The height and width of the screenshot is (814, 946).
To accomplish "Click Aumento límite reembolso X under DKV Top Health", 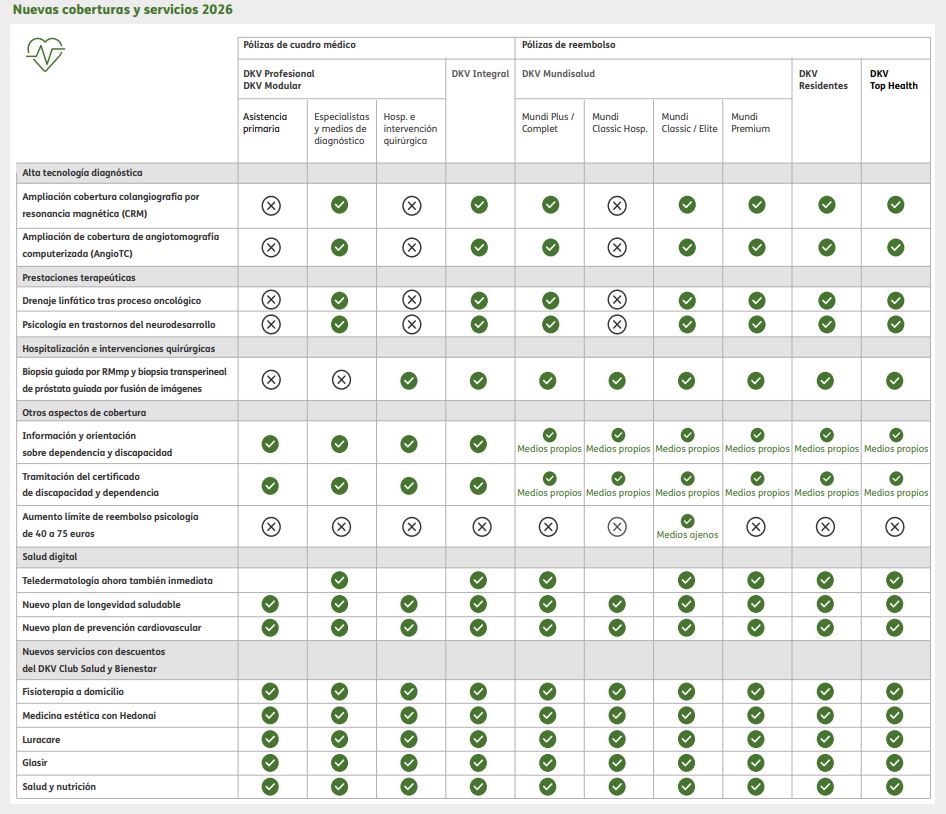I will (x=895, y=526).
